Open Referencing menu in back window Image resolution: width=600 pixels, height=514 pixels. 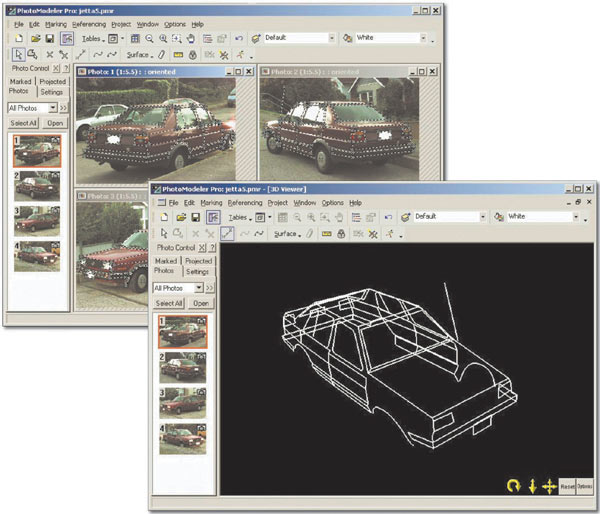coord(89,24)
